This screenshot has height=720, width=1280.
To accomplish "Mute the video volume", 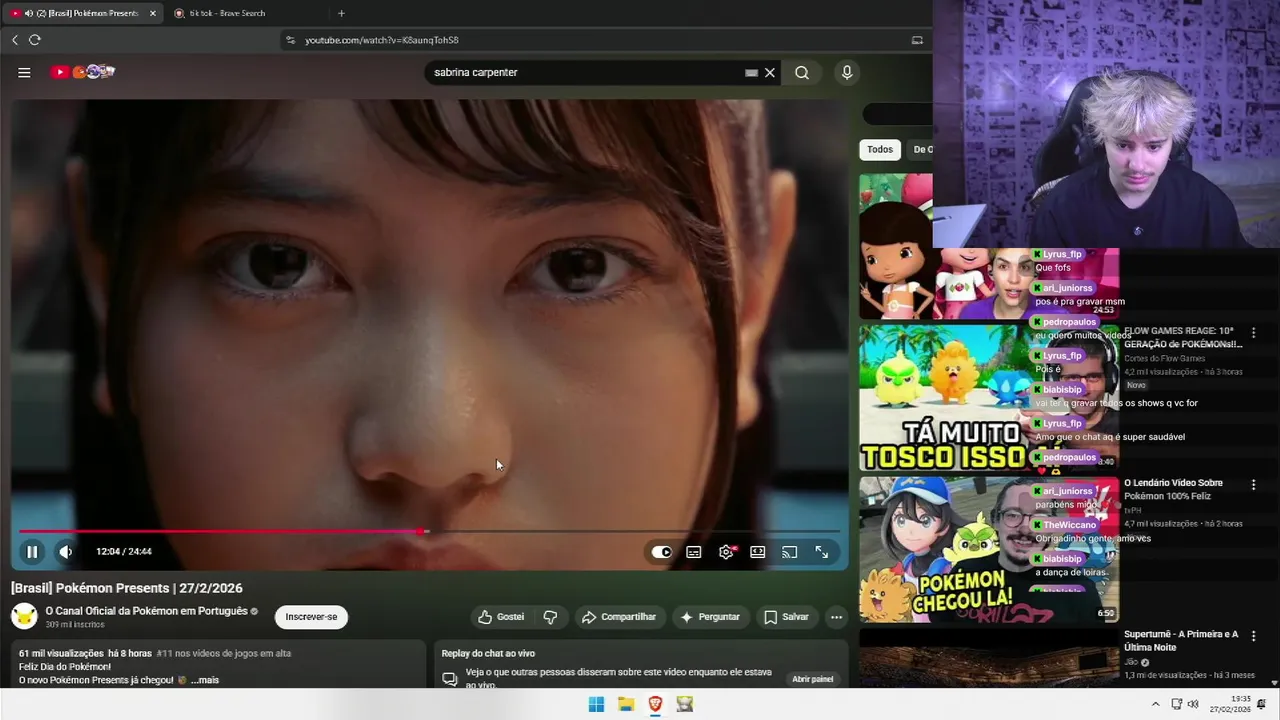I will (65, 551).
